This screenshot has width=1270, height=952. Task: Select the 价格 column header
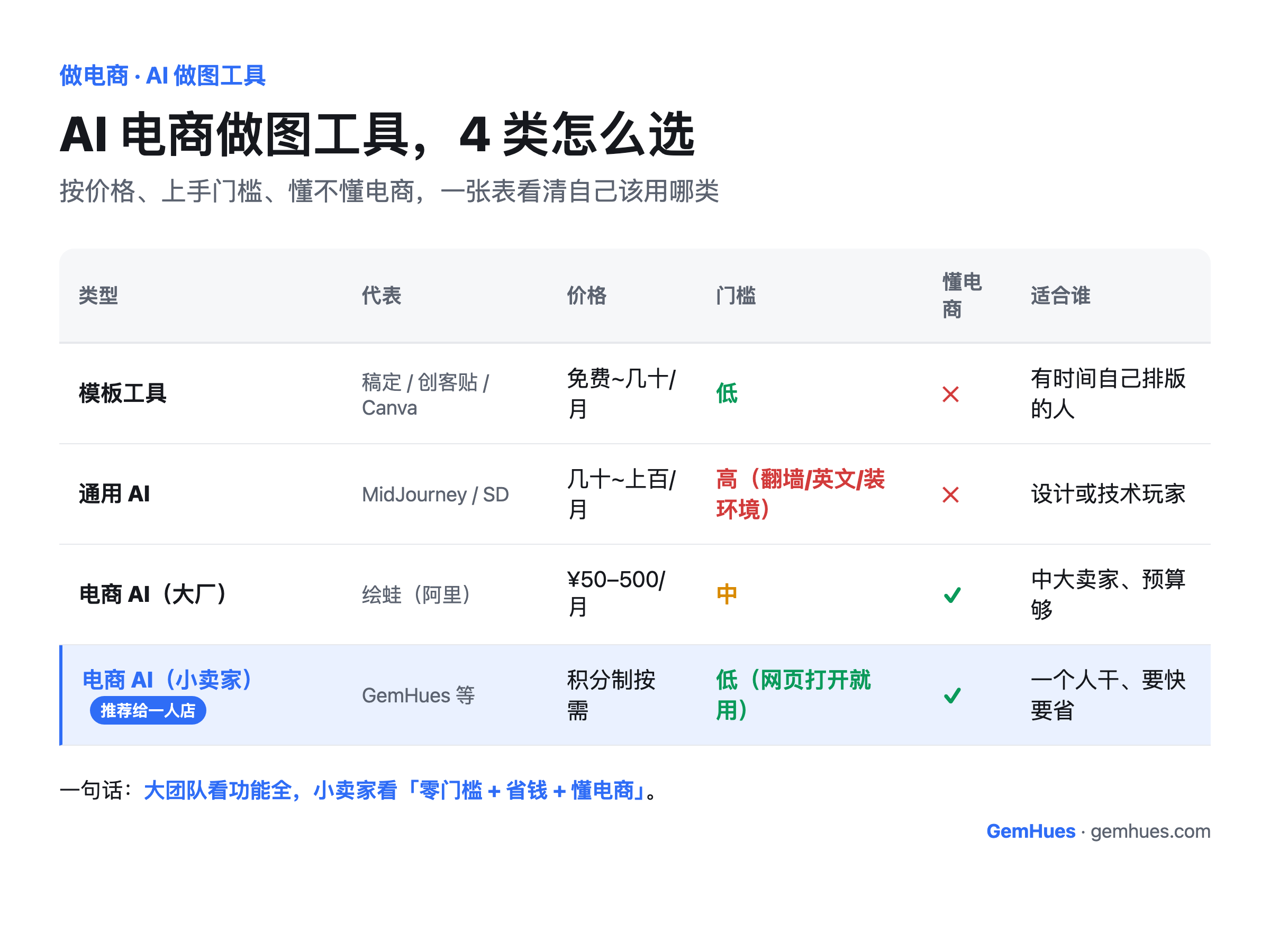587,296
